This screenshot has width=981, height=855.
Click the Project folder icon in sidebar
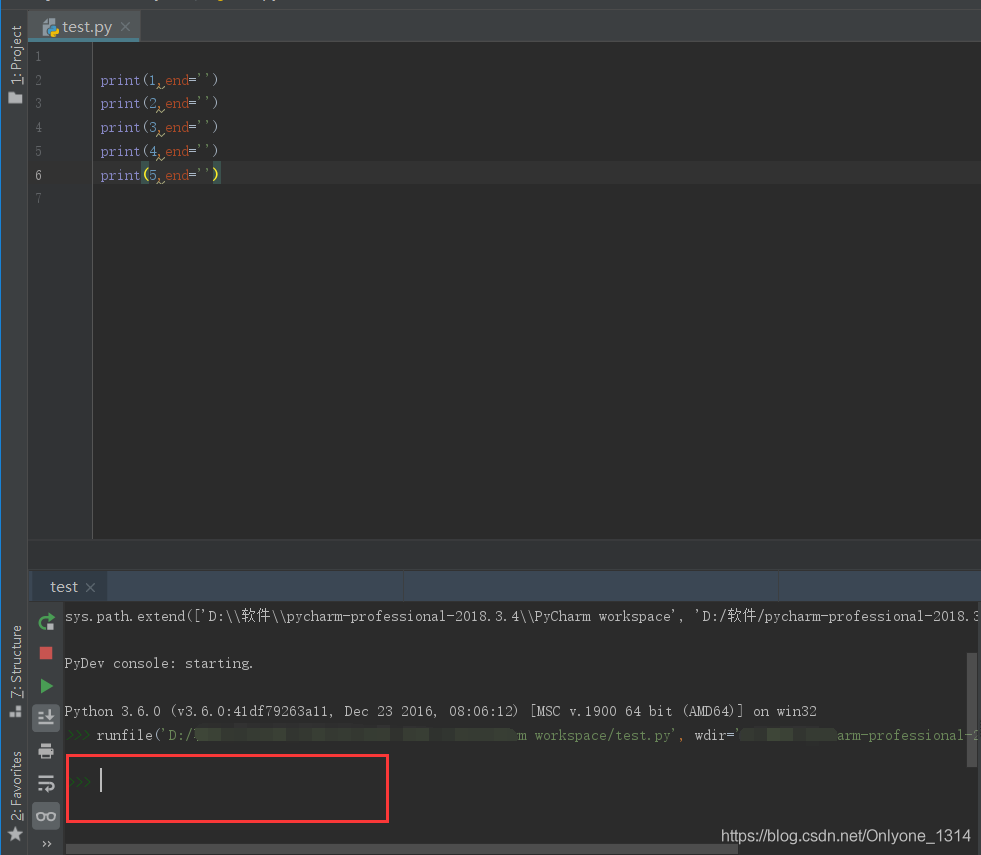15,97
